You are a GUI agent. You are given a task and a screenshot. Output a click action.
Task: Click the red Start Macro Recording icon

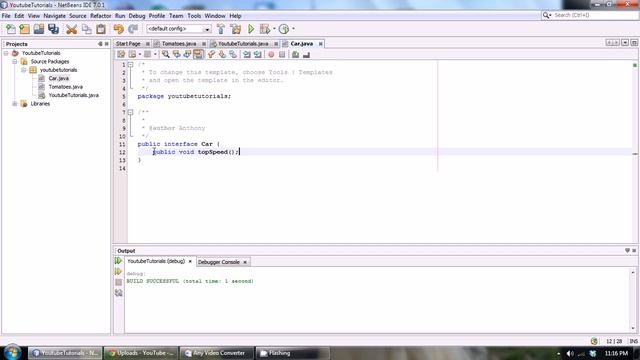271,54
